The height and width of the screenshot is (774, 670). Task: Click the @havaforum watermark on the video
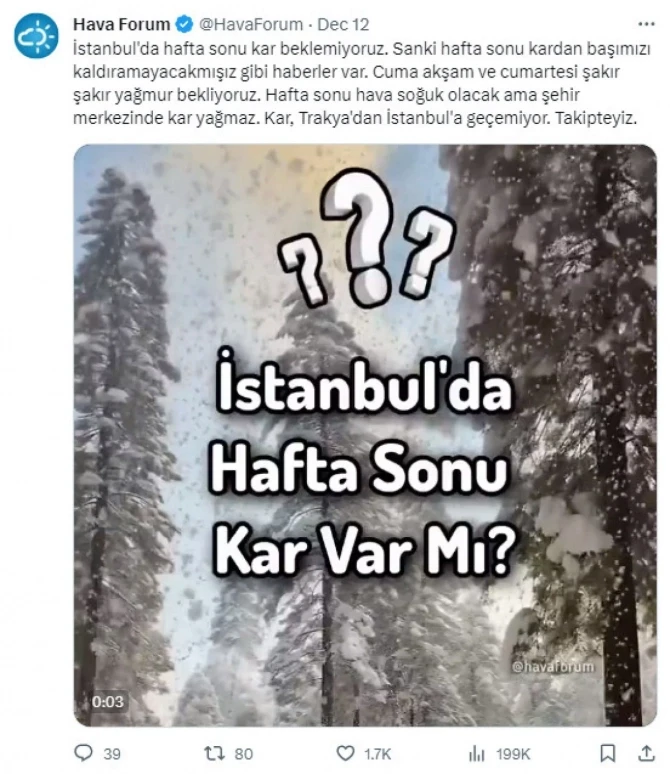[553, 667]
